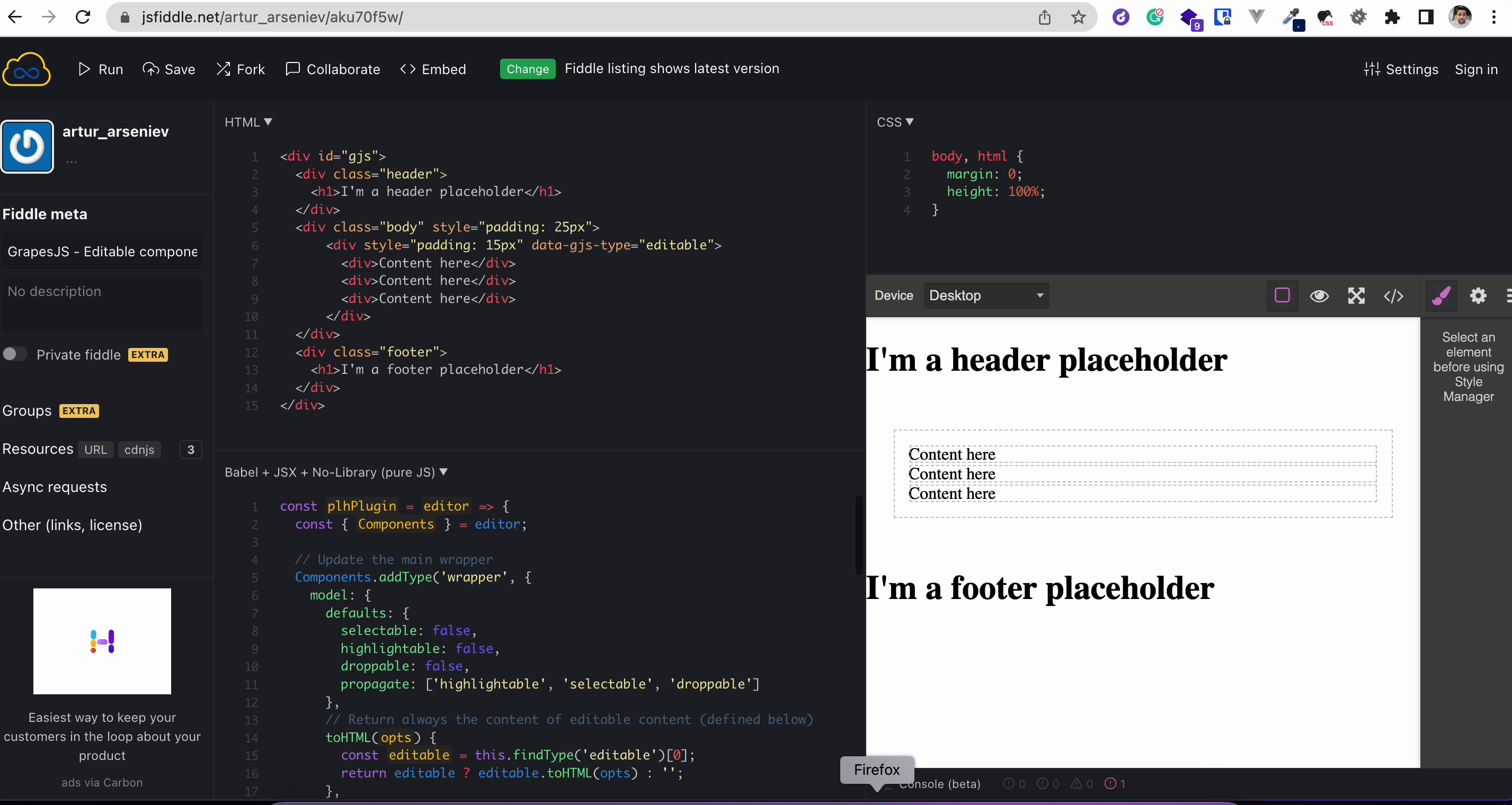The width and height of the screenshot is (1512, 805).
Task: Toggle the Private fiddle switch
Action: 15,354
